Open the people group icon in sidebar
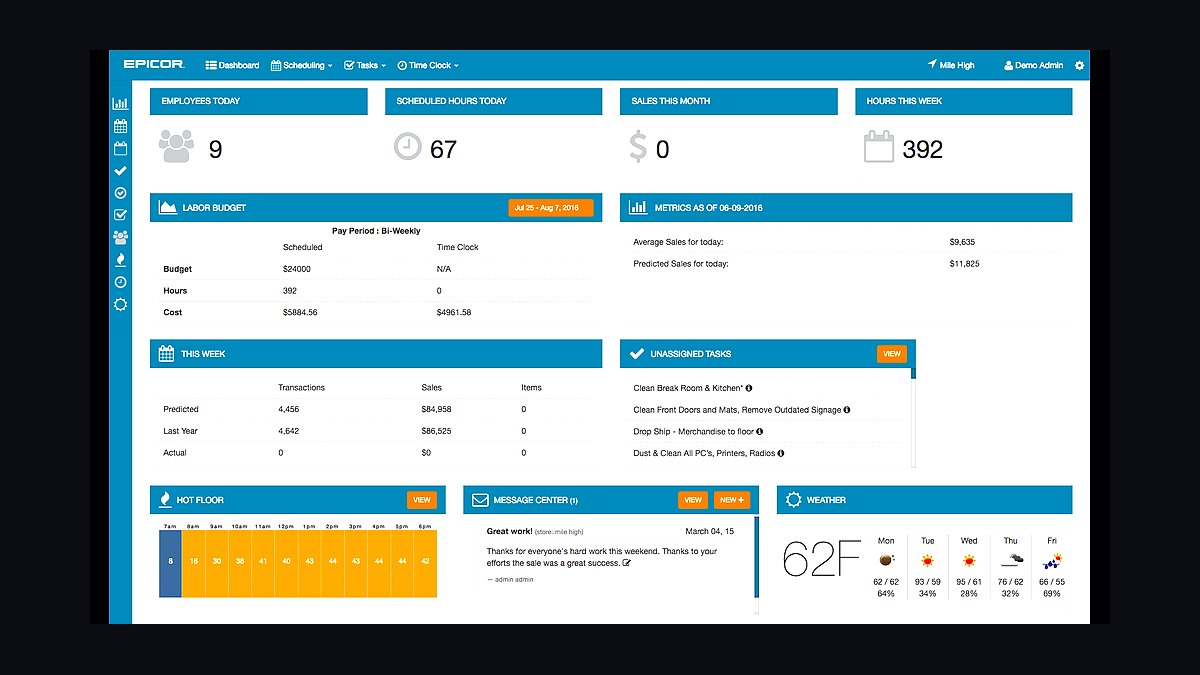This screenshot has height=675, width=1200. pos(120,238)
